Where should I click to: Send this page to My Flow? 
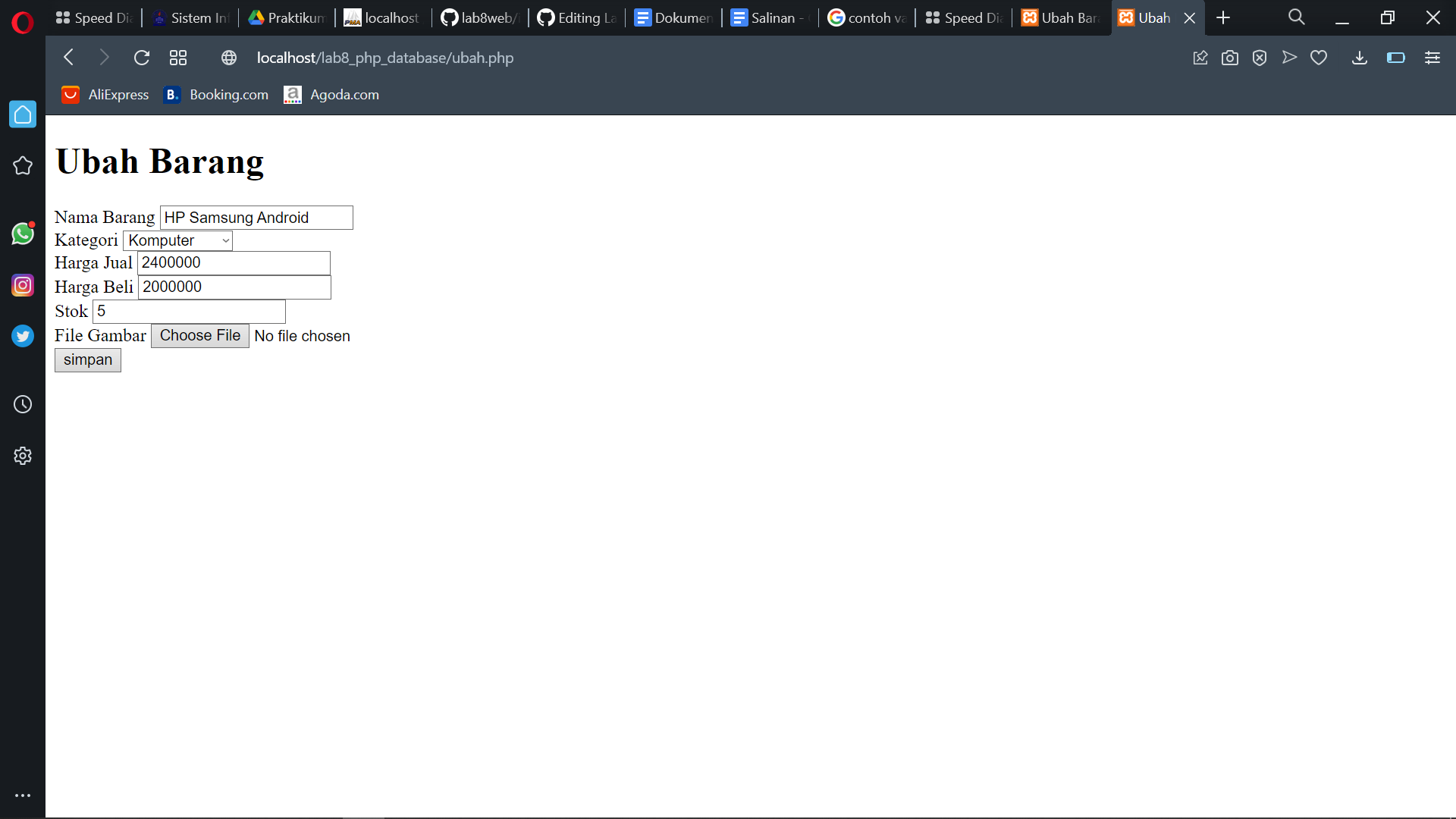coord(1290,58)
